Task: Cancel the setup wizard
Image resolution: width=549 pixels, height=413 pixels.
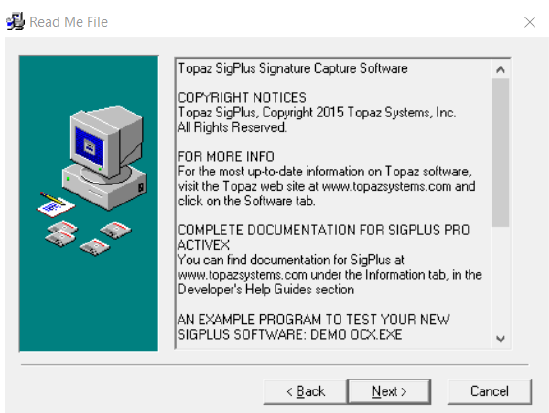Action: pos(489,391)
